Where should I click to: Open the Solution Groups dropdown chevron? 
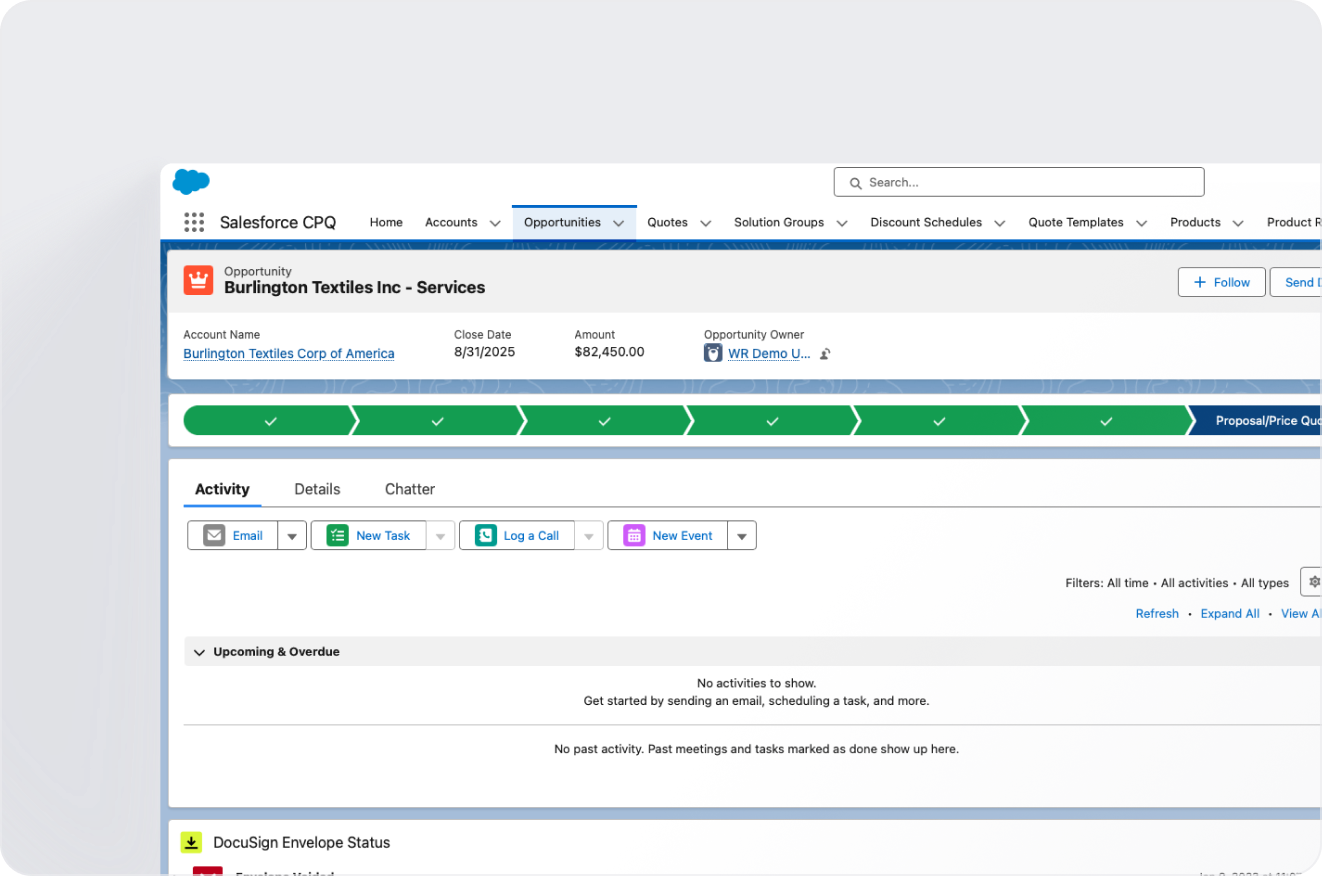[x=842, y=223]
